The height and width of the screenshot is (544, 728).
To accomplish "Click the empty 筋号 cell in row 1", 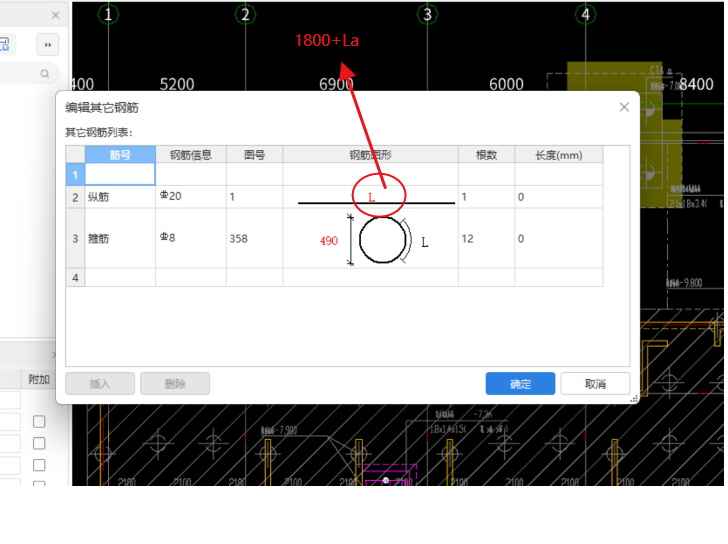I will (x=120, y=175).
